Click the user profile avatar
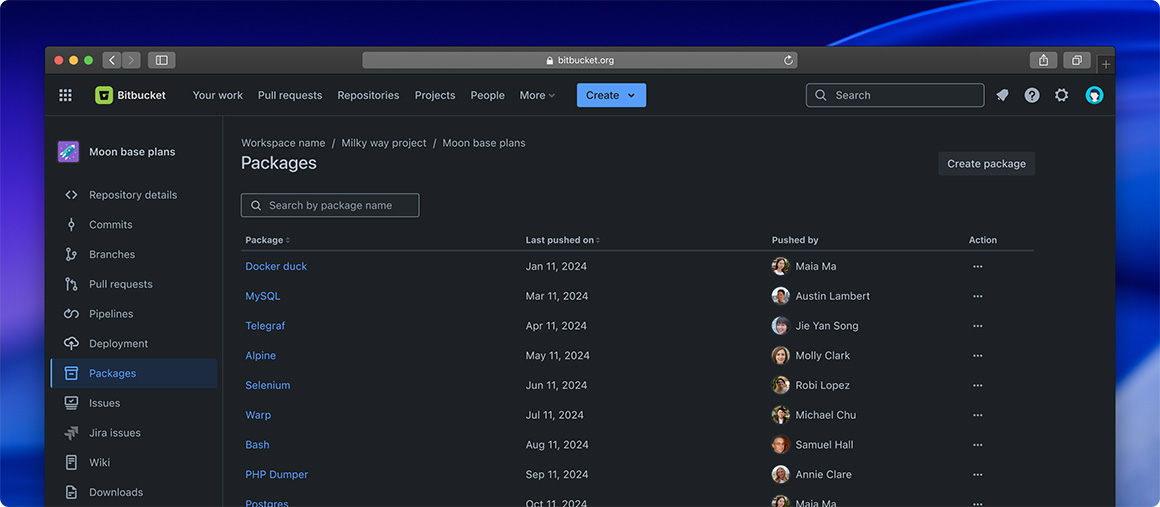1160x507 pixels. (x=1094, y=95)
